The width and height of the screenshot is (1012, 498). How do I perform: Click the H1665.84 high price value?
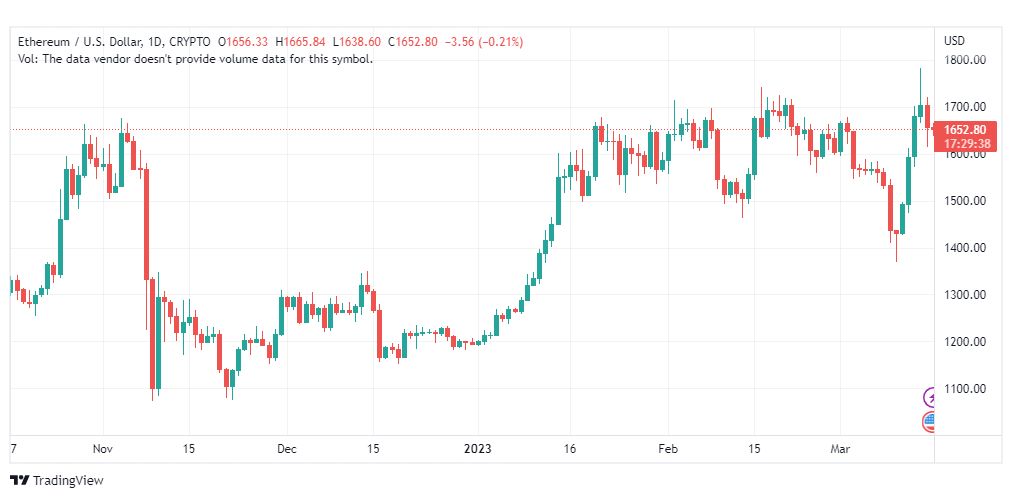pos(300,42)
